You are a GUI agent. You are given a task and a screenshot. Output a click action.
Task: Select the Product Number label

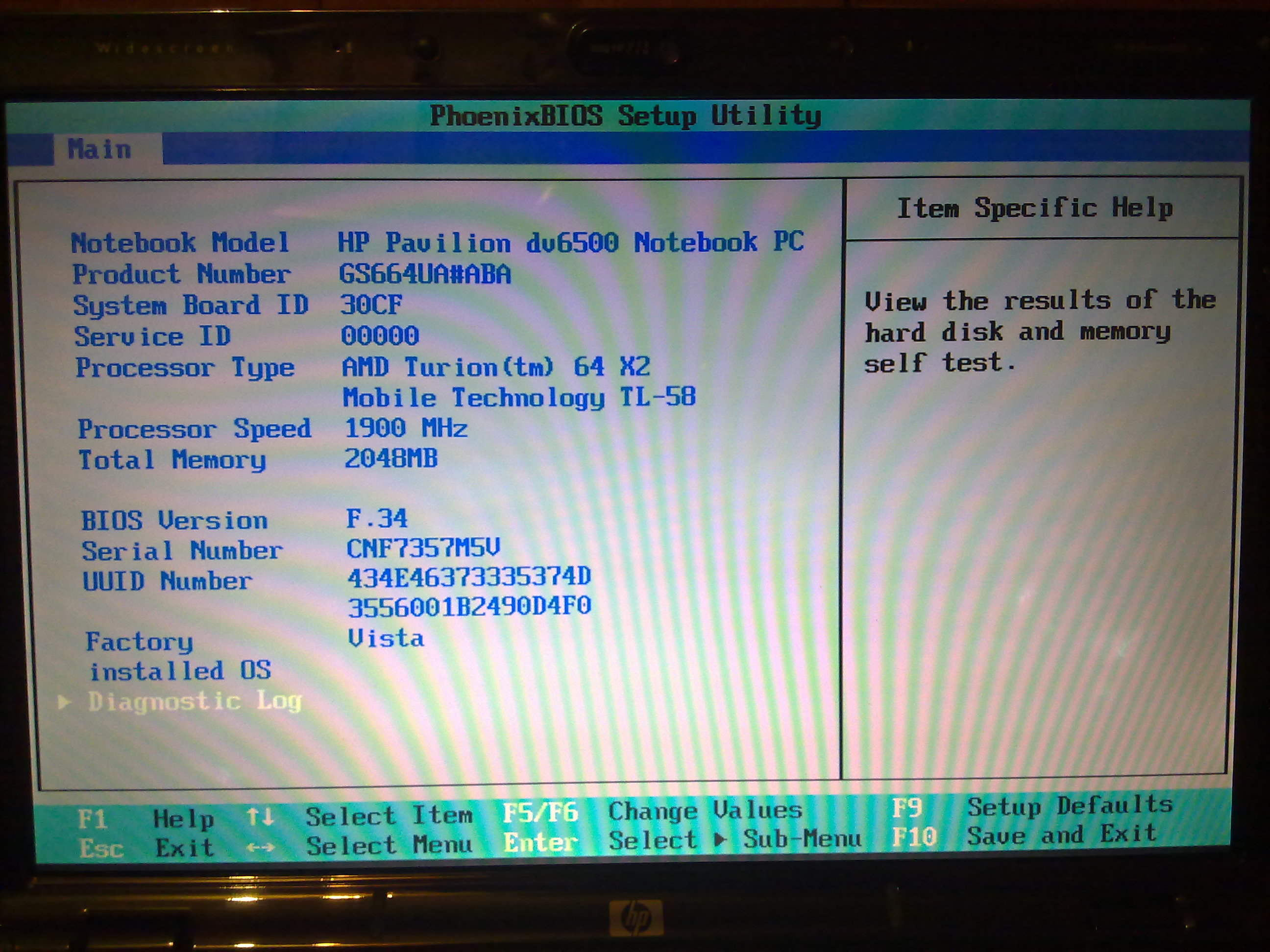(x=181, y=274)
